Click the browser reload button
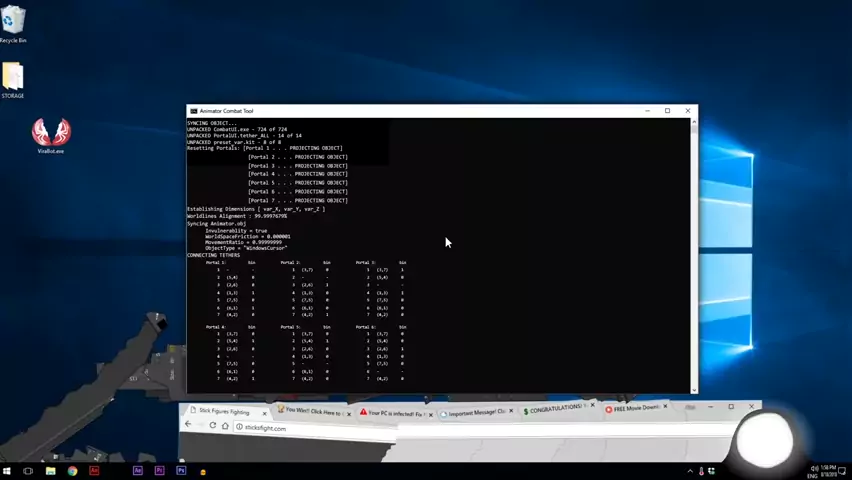Image resolution: width=852 pixels, height=480 pixels. click(x=212, y=426)
